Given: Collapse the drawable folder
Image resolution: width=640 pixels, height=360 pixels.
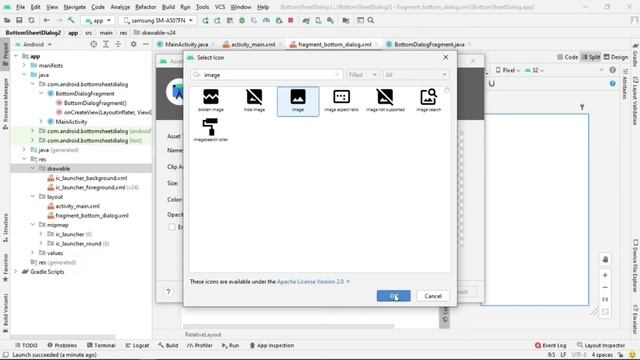Looking at the screenshot, I should pos(33,169).
